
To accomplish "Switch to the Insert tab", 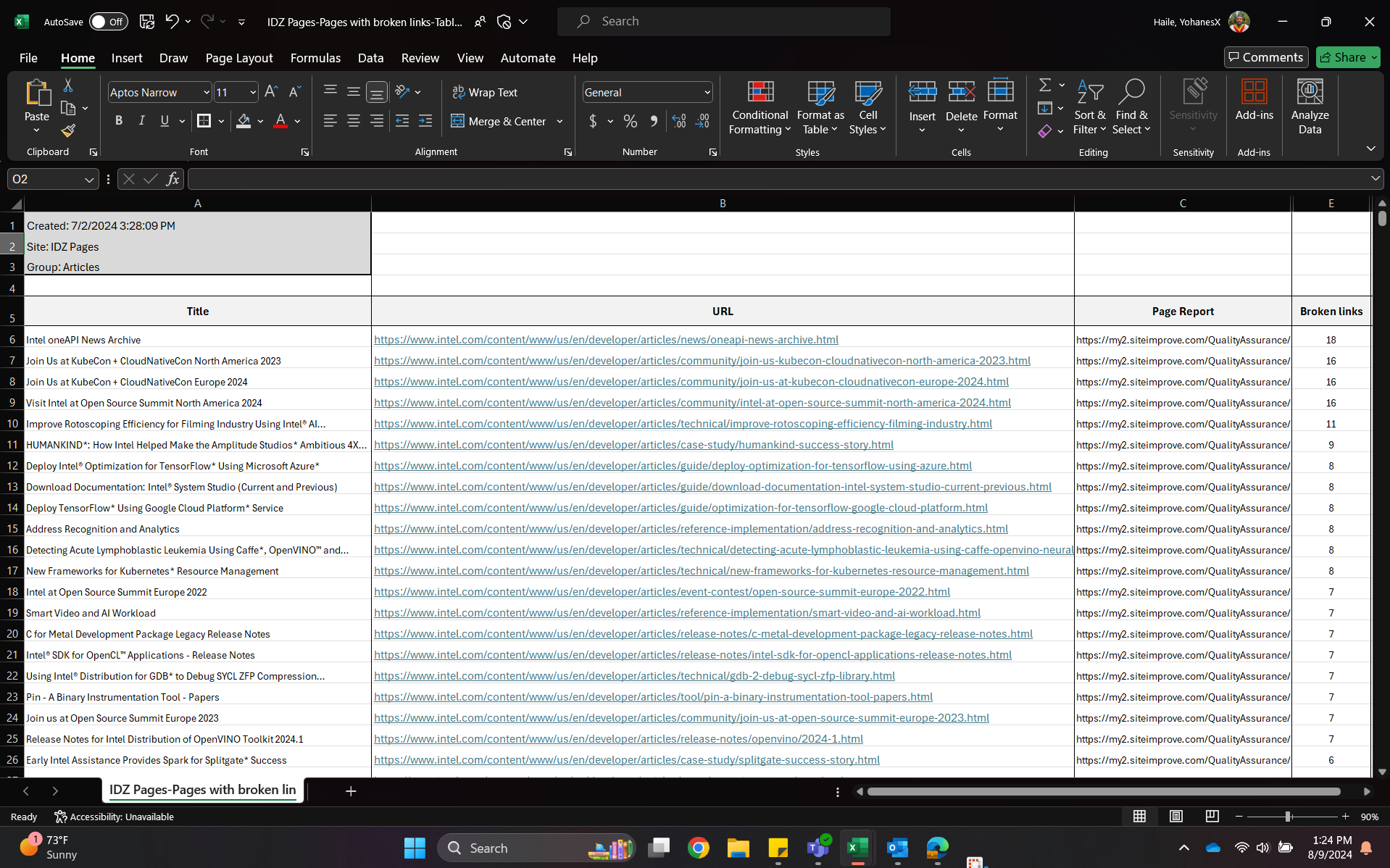I will pyautogui.click(x=127, y=58).
